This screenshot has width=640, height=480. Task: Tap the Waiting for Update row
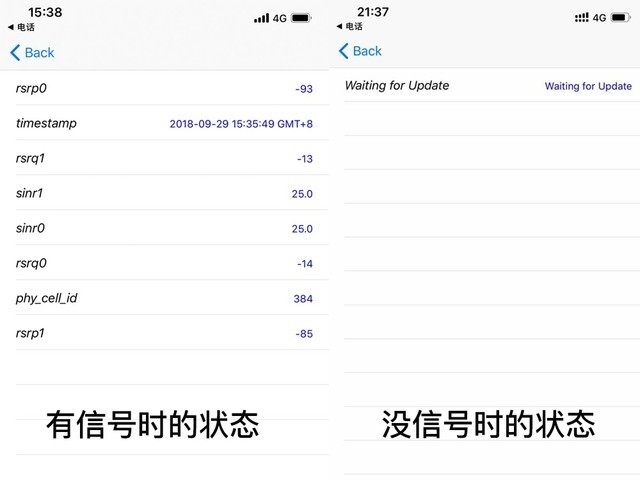coord(488,86)
